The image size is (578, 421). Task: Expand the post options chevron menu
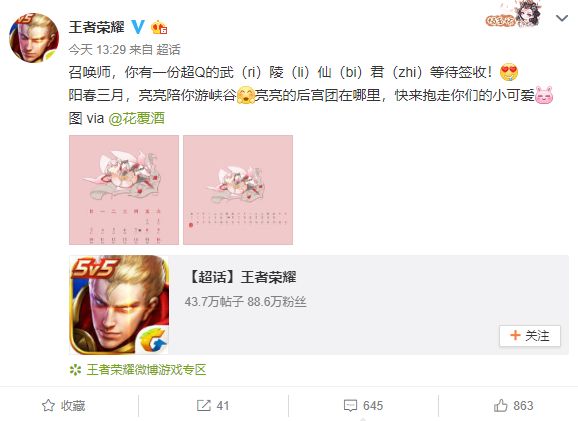coord(562,18)
